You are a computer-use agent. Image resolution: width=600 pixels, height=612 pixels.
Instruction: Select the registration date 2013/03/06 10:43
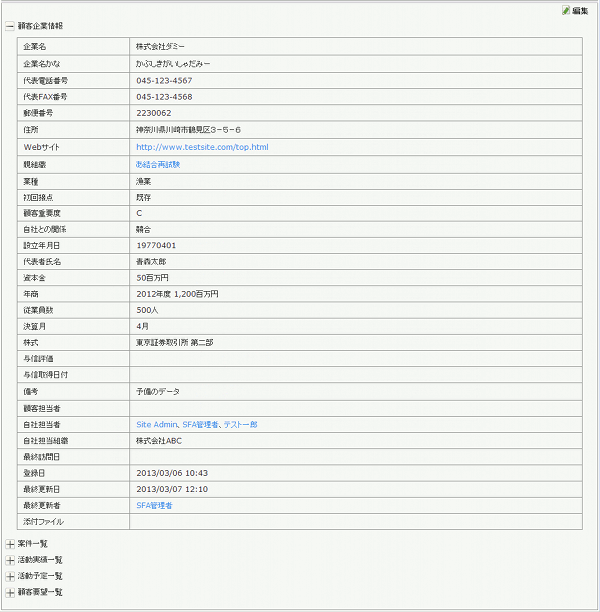tap(172, 473)
